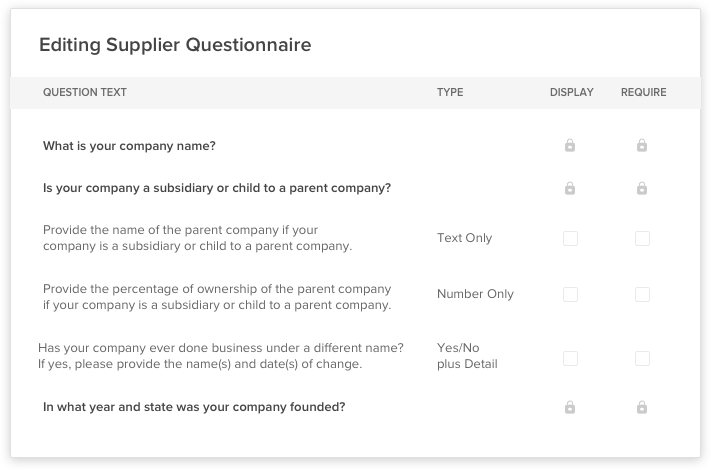Click the Require column header
This screenshot has height=470, width=711.
tap(643, 93)
